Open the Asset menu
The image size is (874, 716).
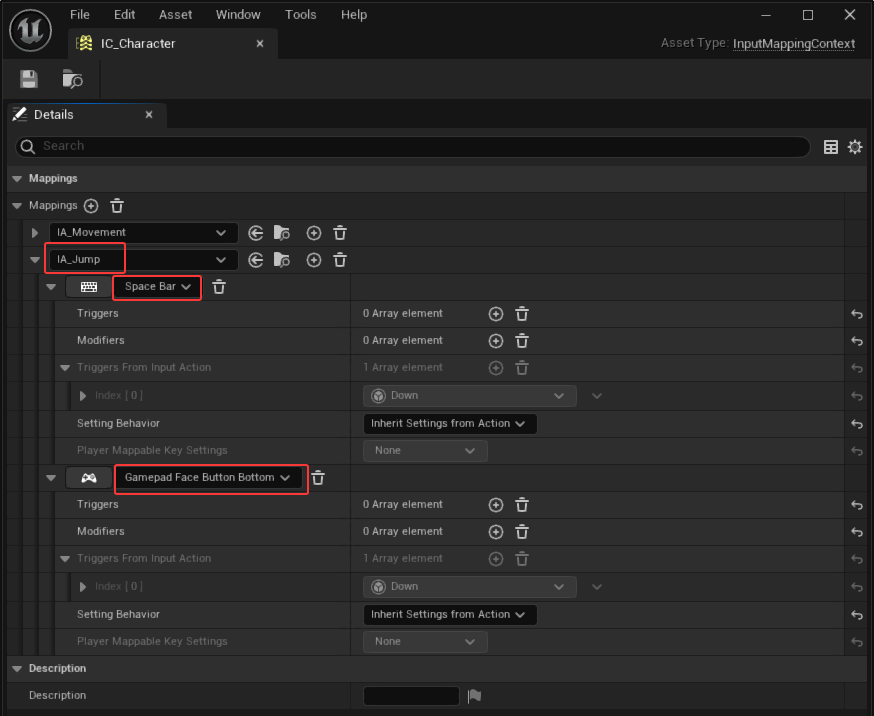click(176, 14)
